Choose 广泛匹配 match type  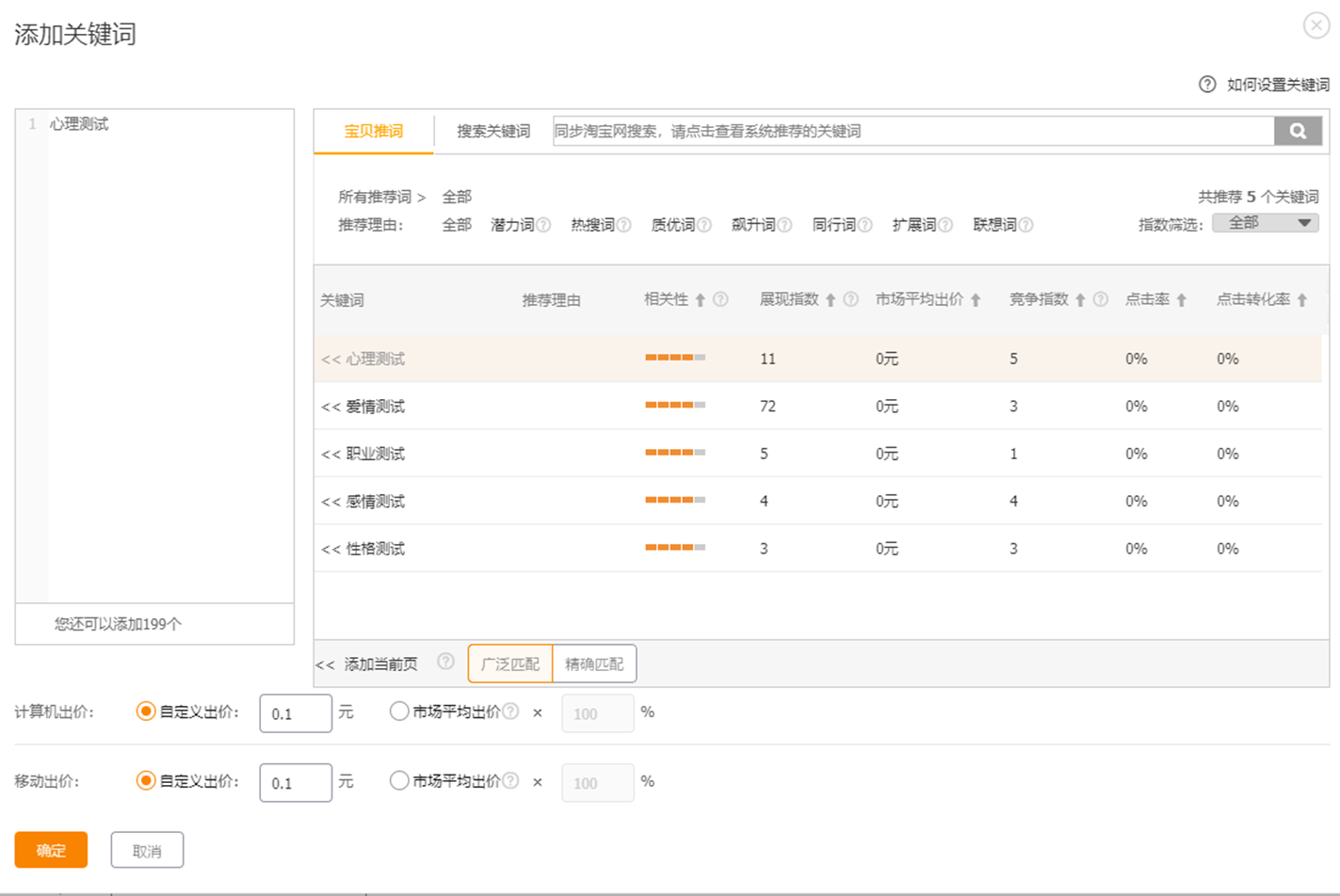pos(509,664)
